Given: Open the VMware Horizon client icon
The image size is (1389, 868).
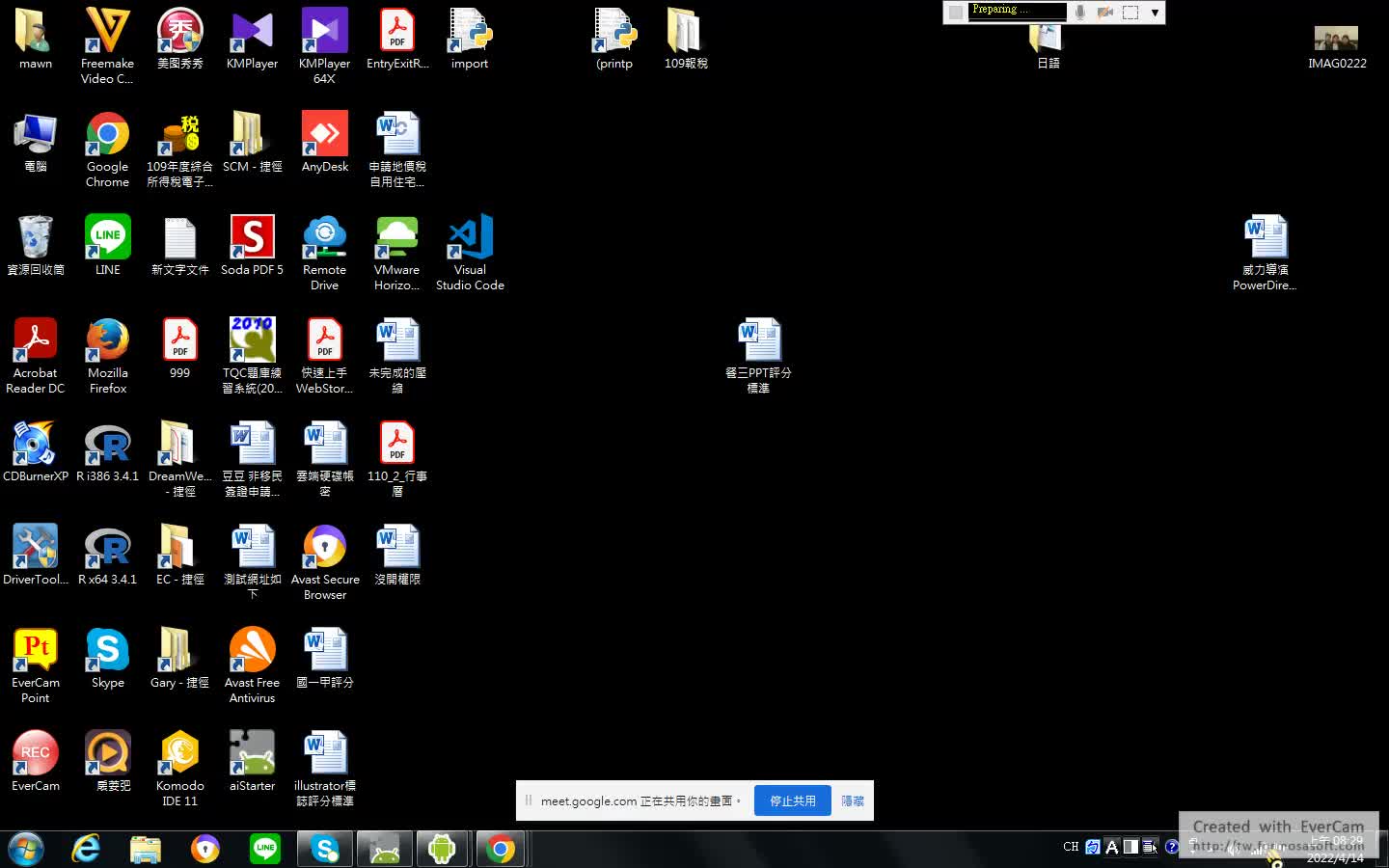Looking at the screenshot, I should pos(396,252).
